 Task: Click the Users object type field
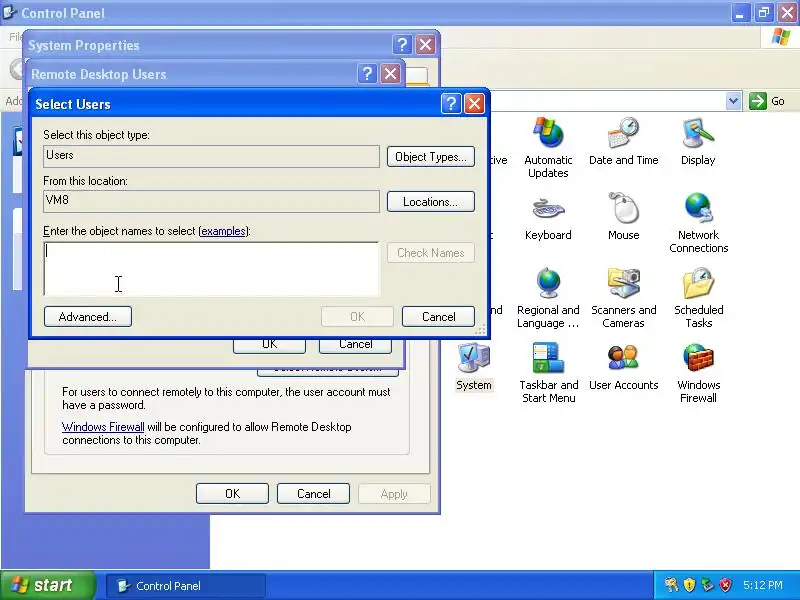click(x=211, y=156)
